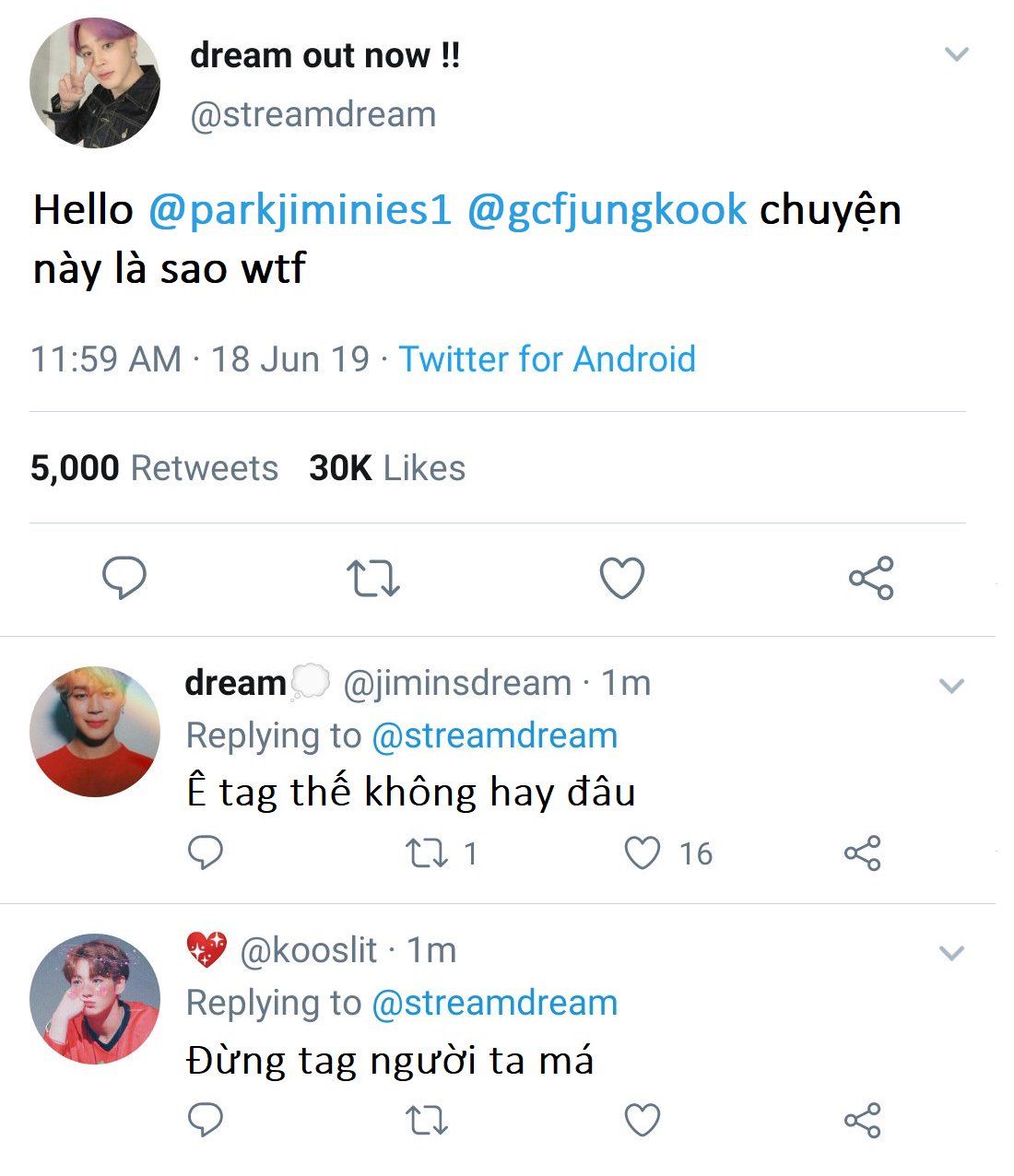1014x1176 pixels.
Task: Click the Twitter for Android source link
Action: [x=547, y=359]
